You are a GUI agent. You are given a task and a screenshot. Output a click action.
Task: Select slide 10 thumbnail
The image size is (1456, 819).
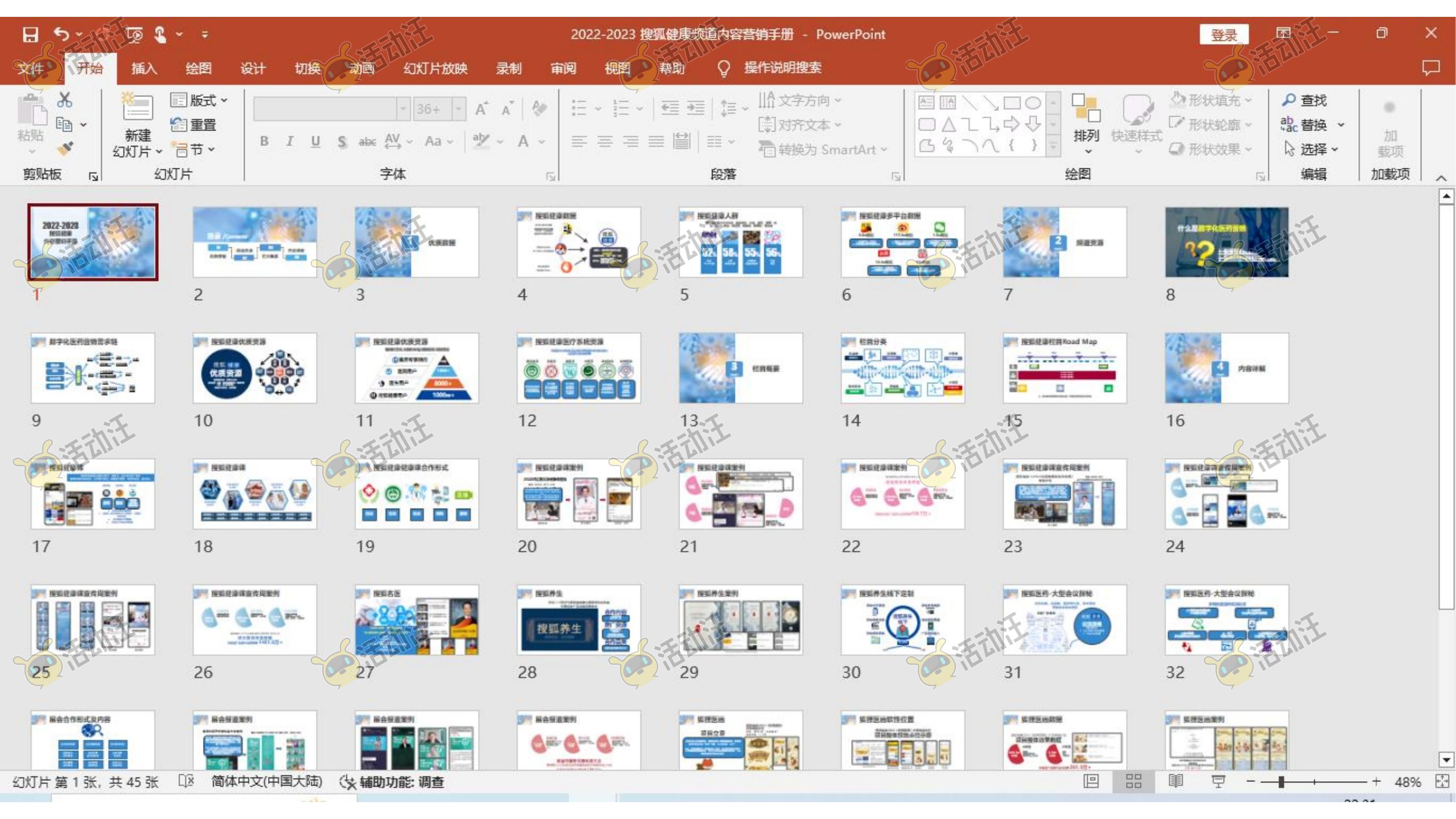tap(255, 368)
